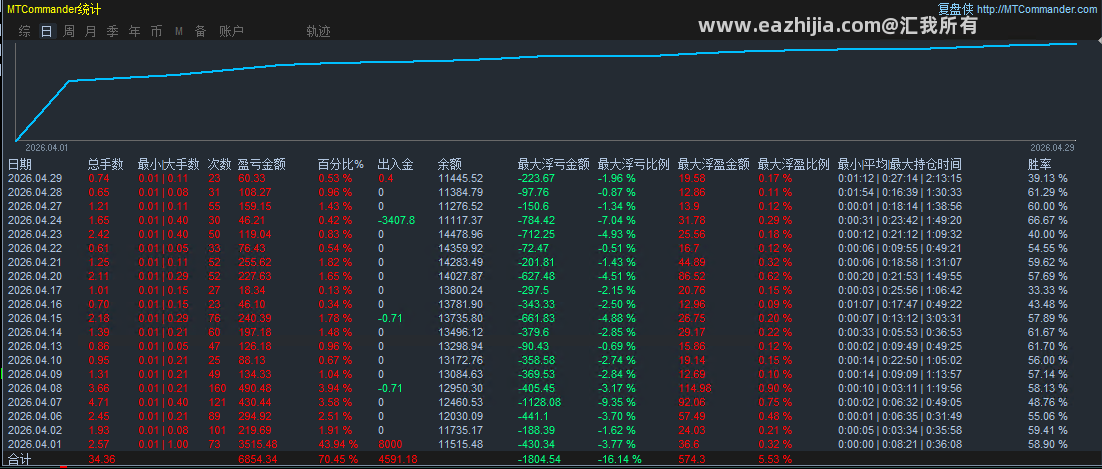Select the 2026.04.10 date cell
The height and width of the screenshot is (469, 1102).
tap(35, 360)
